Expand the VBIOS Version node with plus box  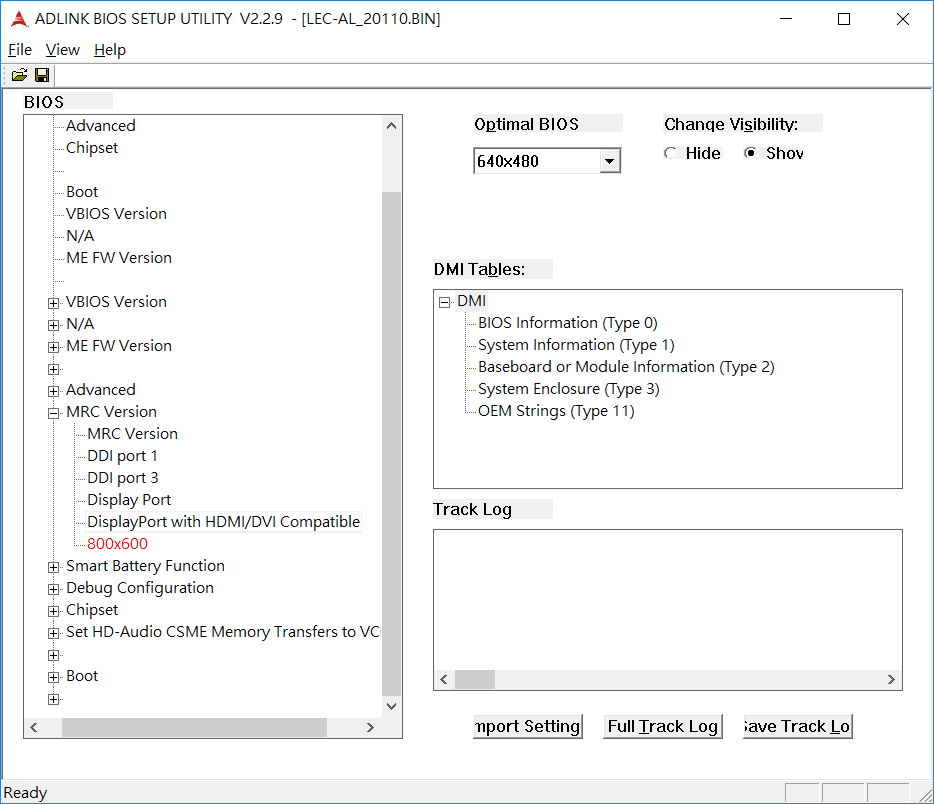pos(54,303)
